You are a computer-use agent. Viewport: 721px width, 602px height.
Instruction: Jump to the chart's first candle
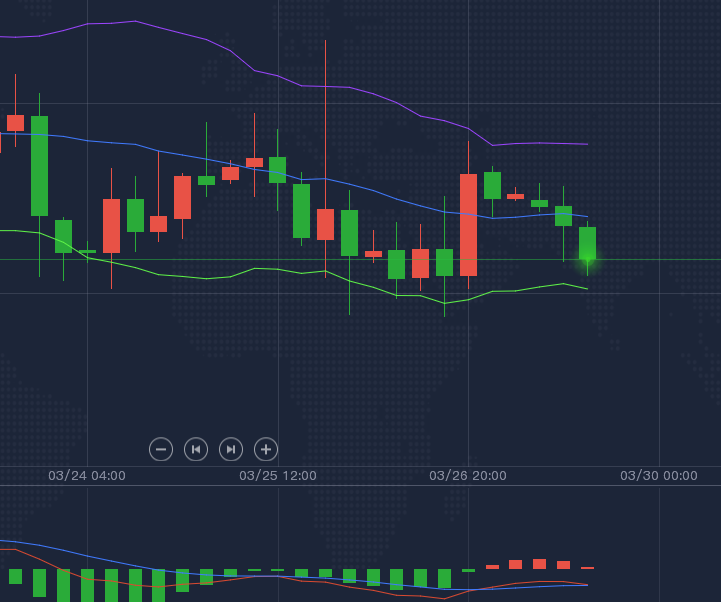[196, 449]
